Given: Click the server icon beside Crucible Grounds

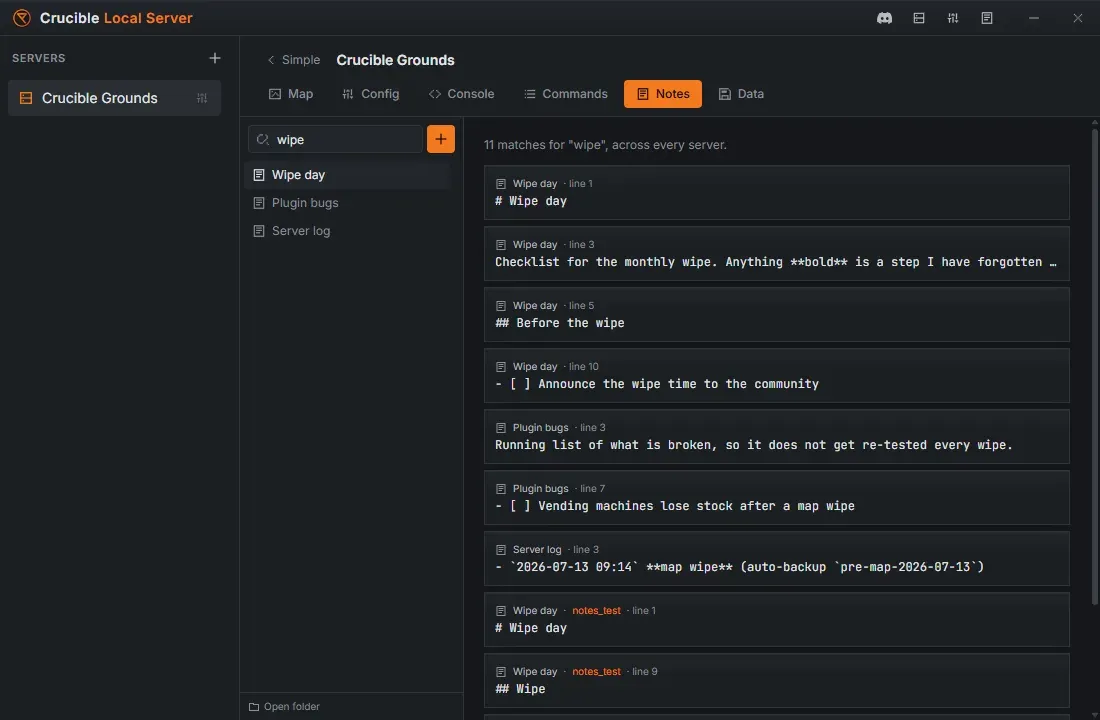Looking at the screenshot, I should (26, 98).
